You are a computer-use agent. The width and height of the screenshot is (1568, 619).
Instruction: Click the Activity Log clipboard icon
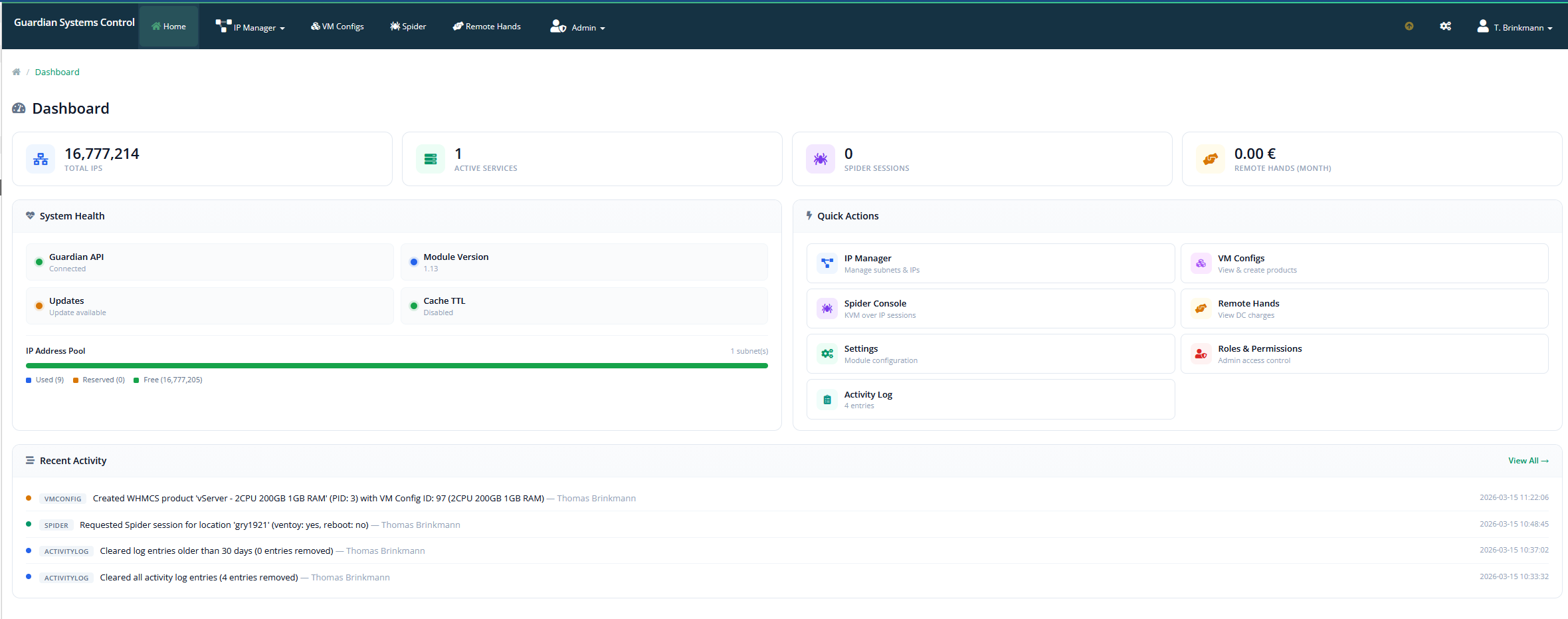coord(827,400)
